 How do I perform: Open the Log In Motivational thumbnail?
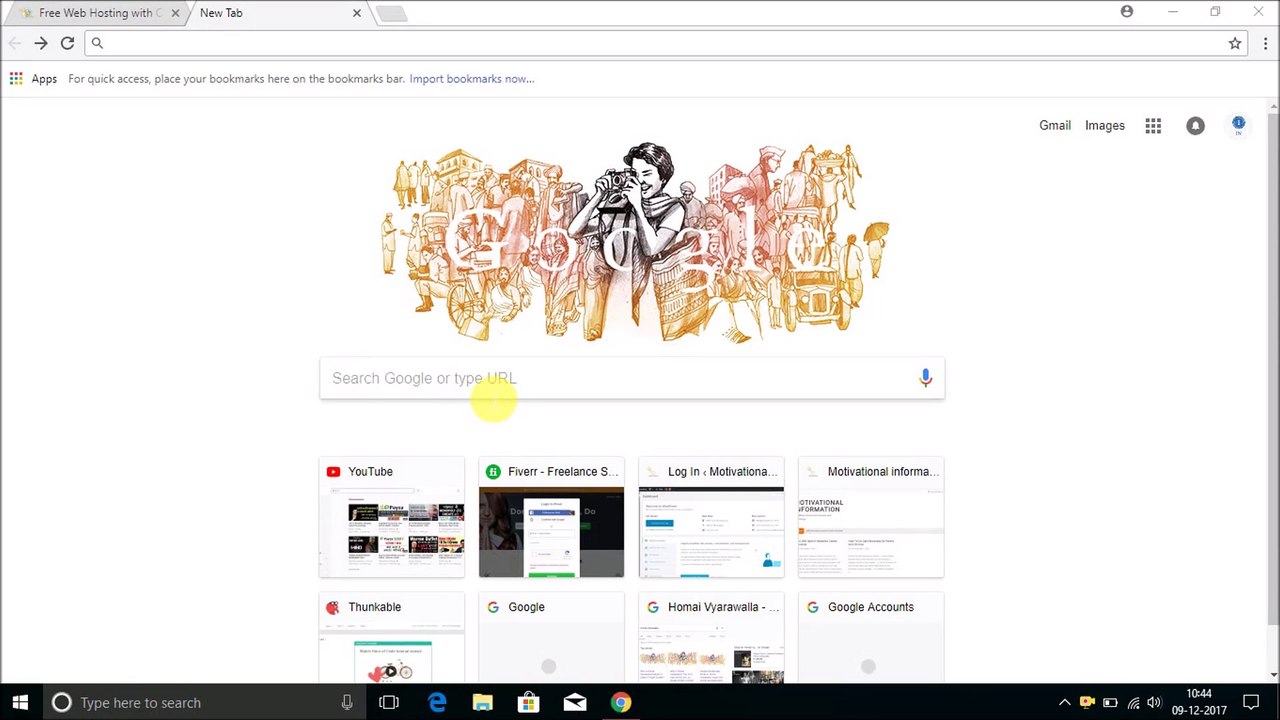coord(711,518)
